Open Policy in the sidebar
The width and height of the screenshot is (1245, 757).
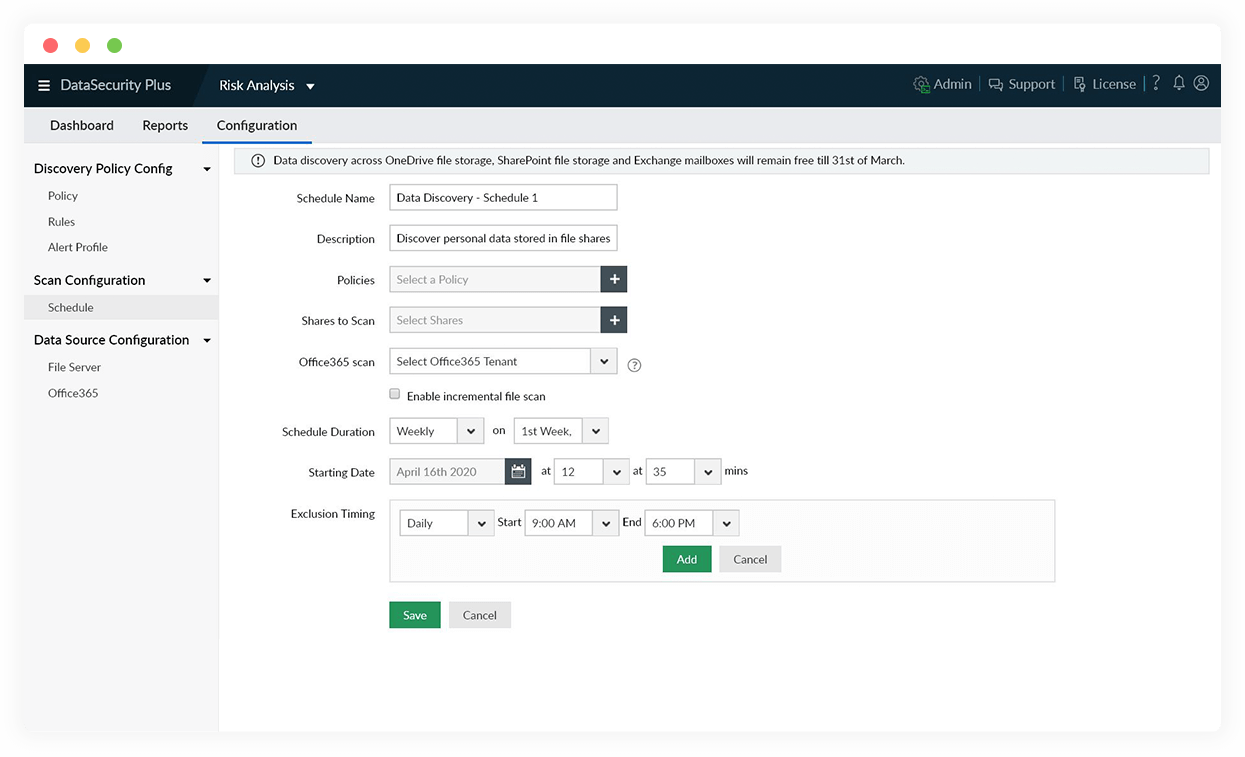63,196
